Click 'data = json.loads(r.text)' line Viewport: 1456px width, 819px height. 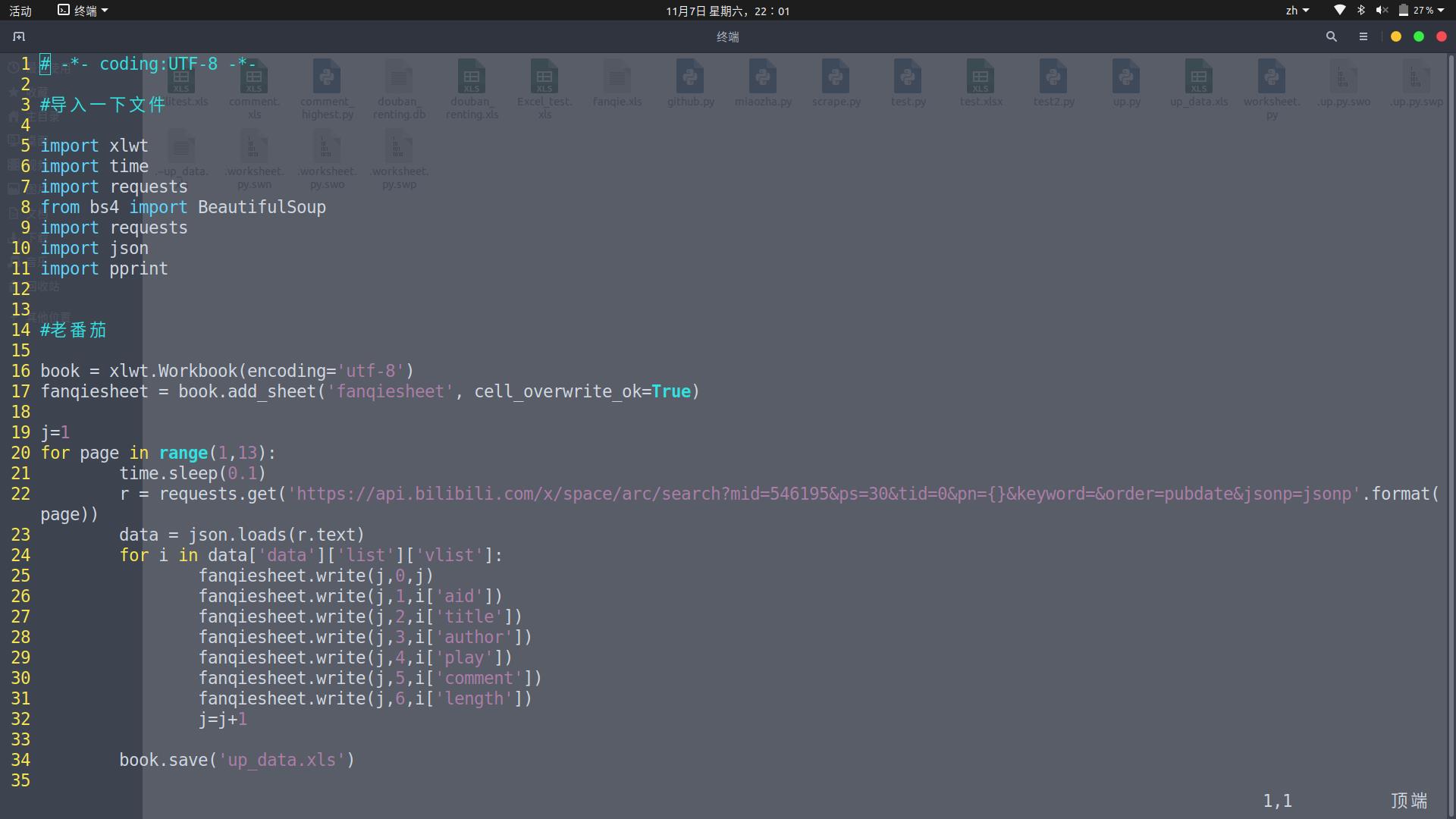point(242,535)
